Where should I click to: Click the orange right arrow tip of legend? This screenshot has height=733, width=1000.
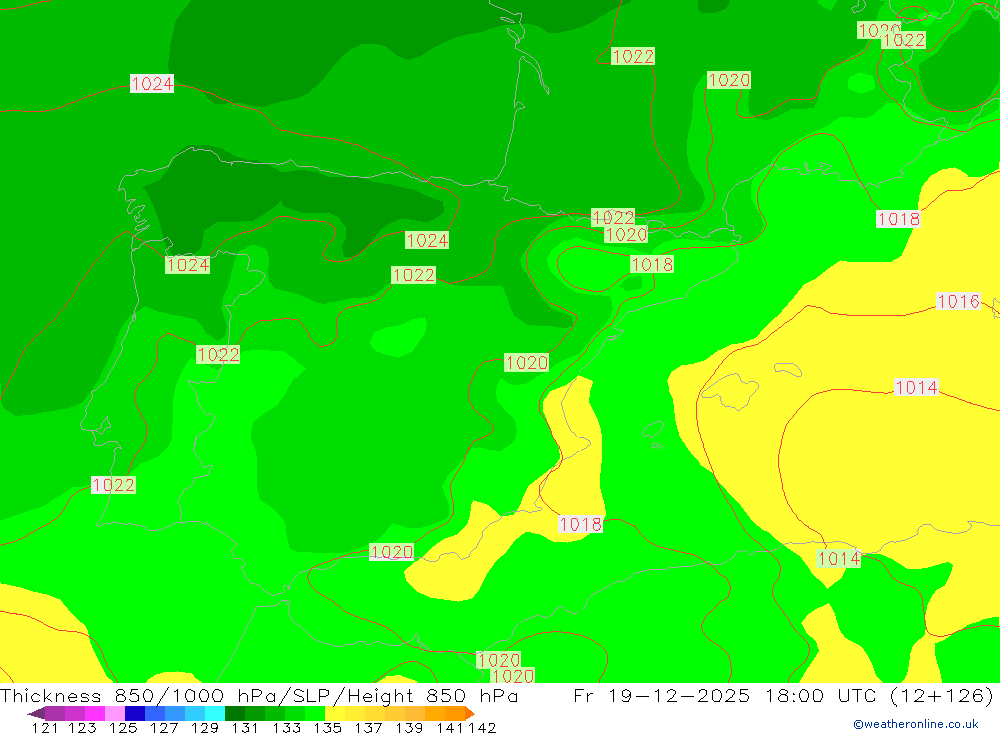(470, 713)
